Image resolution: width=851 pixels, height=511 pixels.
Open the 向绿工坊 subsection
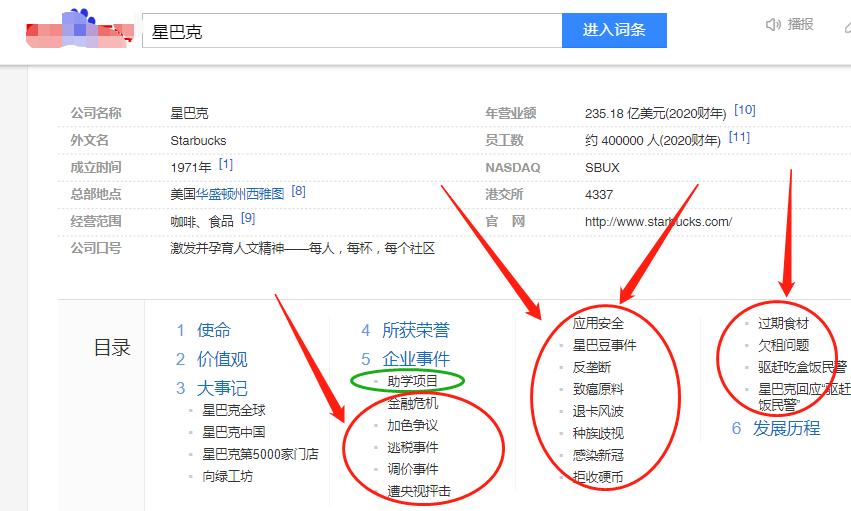(x=227, y=476)
